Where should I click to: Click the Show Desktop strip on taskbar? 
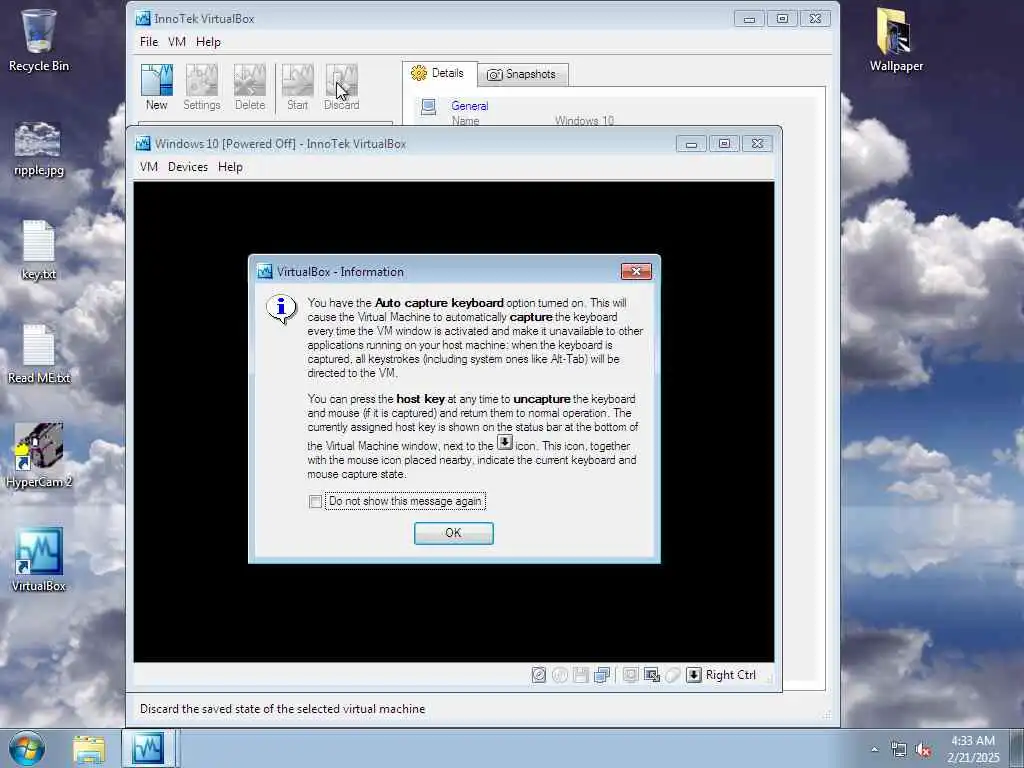point(1017,748)
